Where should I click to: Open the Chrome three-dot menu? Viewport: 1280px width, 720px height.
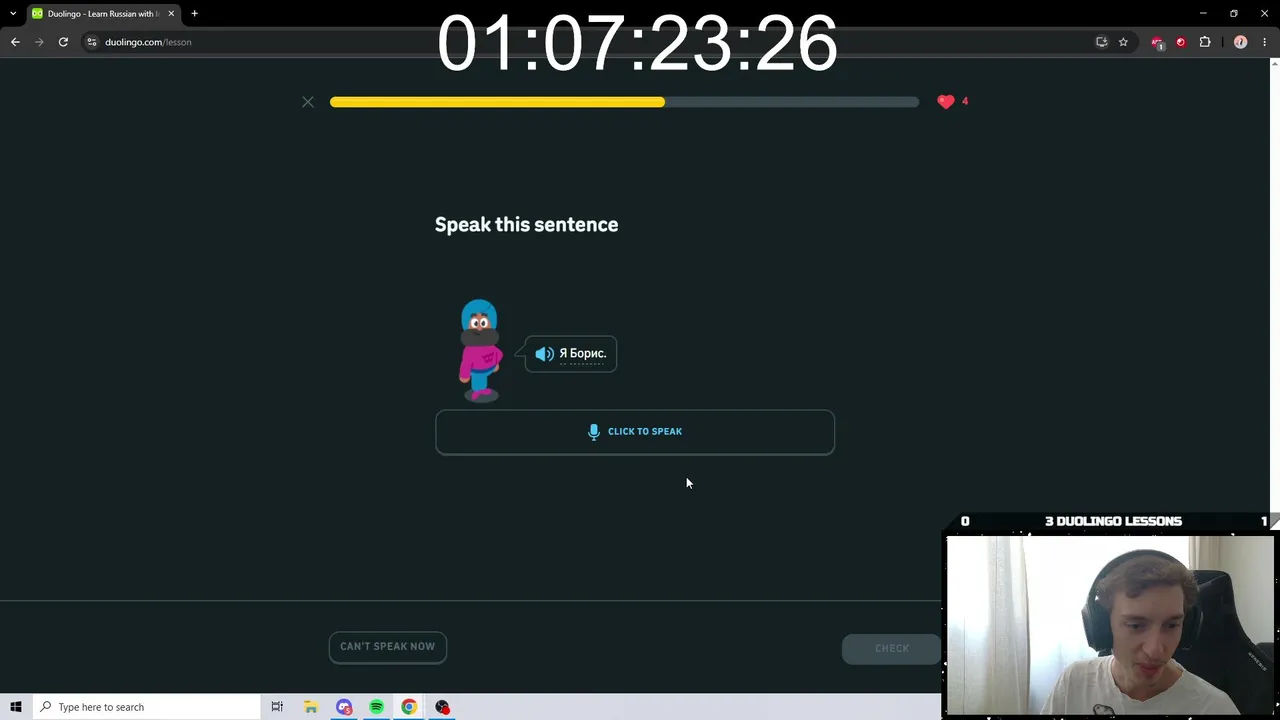(1265, 42)
